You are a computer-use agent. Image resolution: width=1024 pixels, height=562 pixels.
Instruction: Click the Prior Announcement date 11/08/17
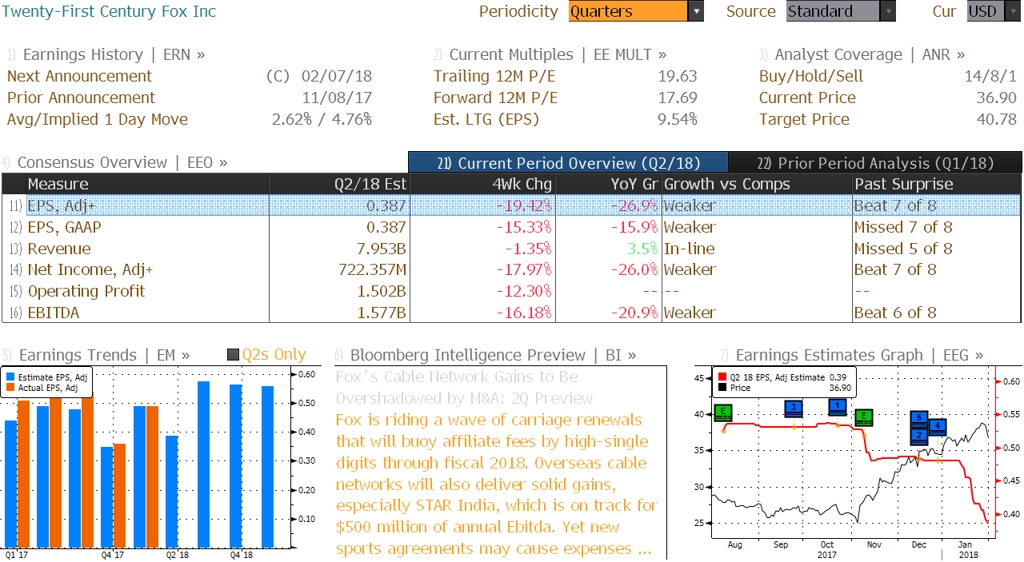click(x=337, y=98)
